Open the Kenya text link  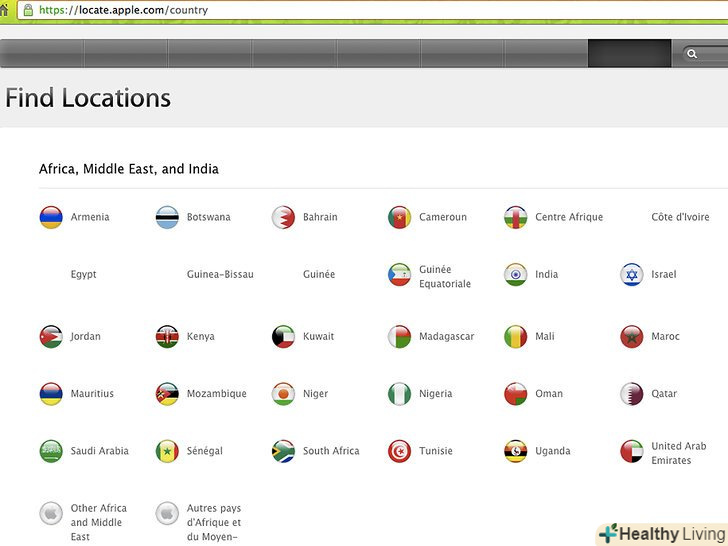point(201,337)
